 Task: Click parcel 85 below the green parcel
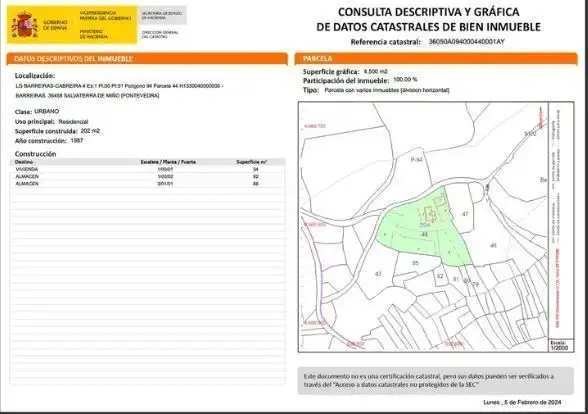click(415, 263)
